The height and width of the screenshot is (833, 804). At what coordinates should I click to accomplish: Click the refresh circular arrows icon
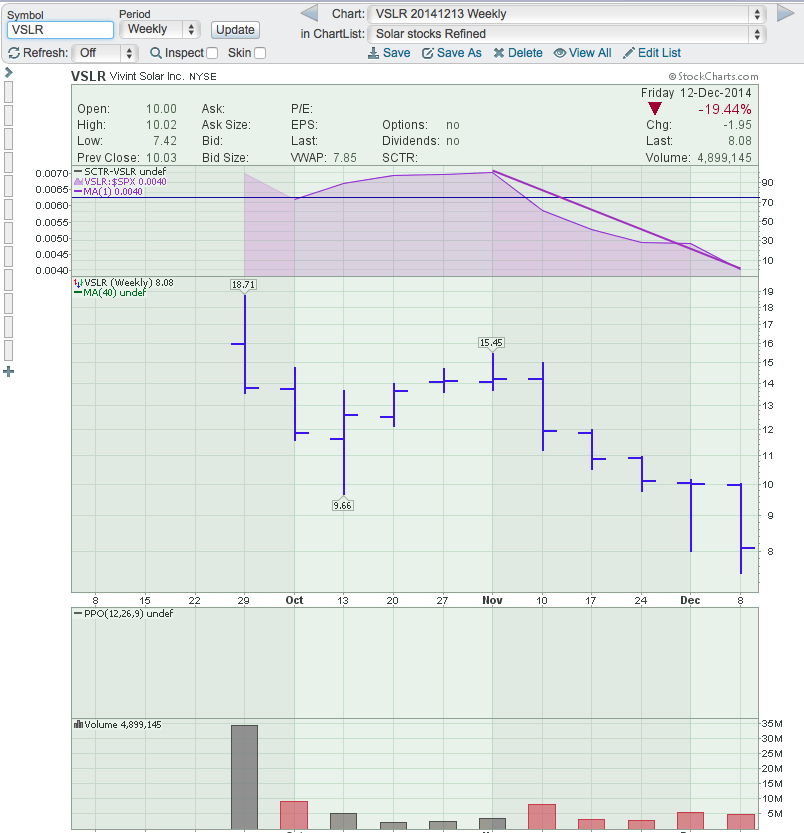pyautogui.click(x=14, y=53)
